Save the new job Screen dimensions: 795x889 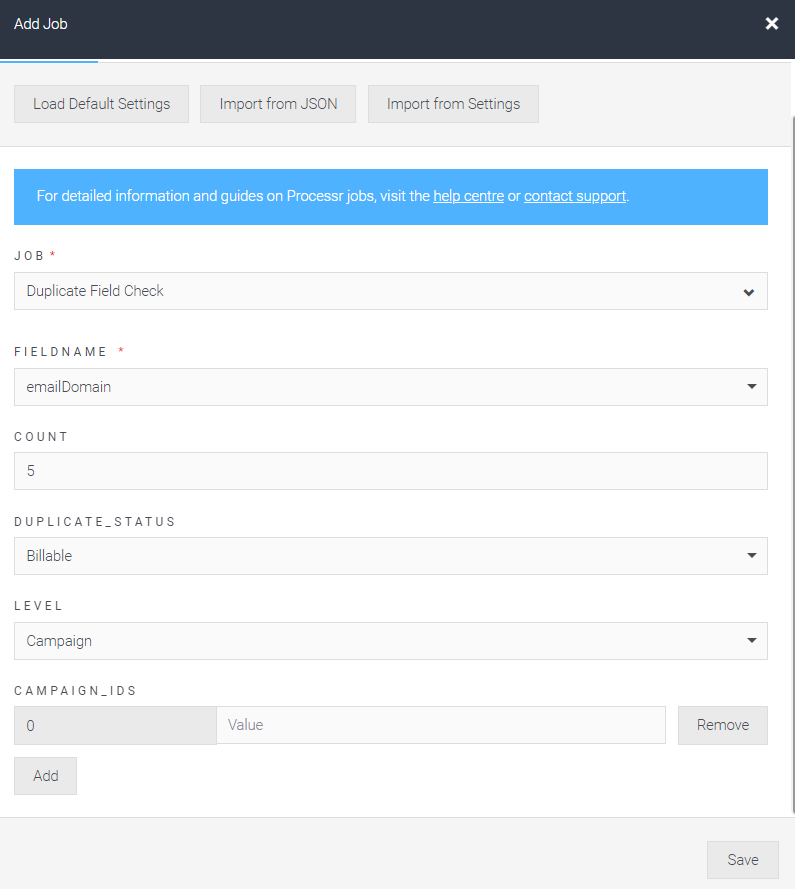coord(742,859)
